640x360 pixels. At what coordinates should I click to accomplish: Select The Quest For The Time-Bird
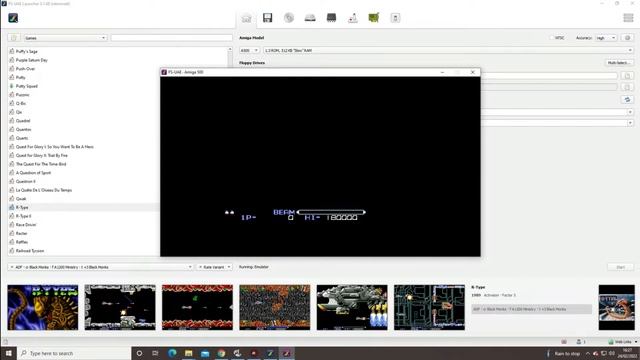[x=41, y=164]
